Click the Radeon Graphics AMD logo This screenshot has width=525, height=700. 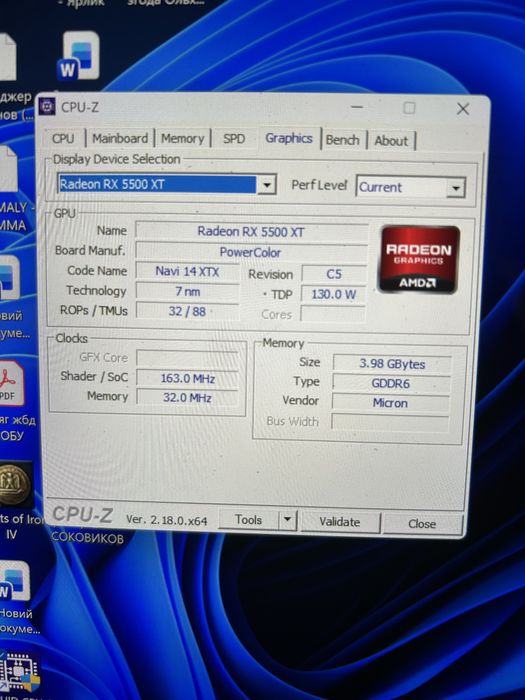[x=419, y=259]
